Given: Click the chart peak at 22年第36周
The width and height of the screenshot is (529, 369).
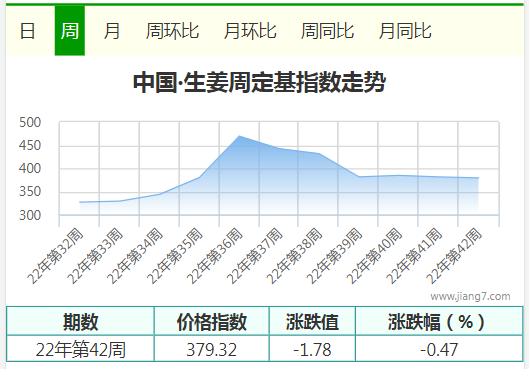Looking at the screenshot, I should pyautogui.click(x=239, y=136).
